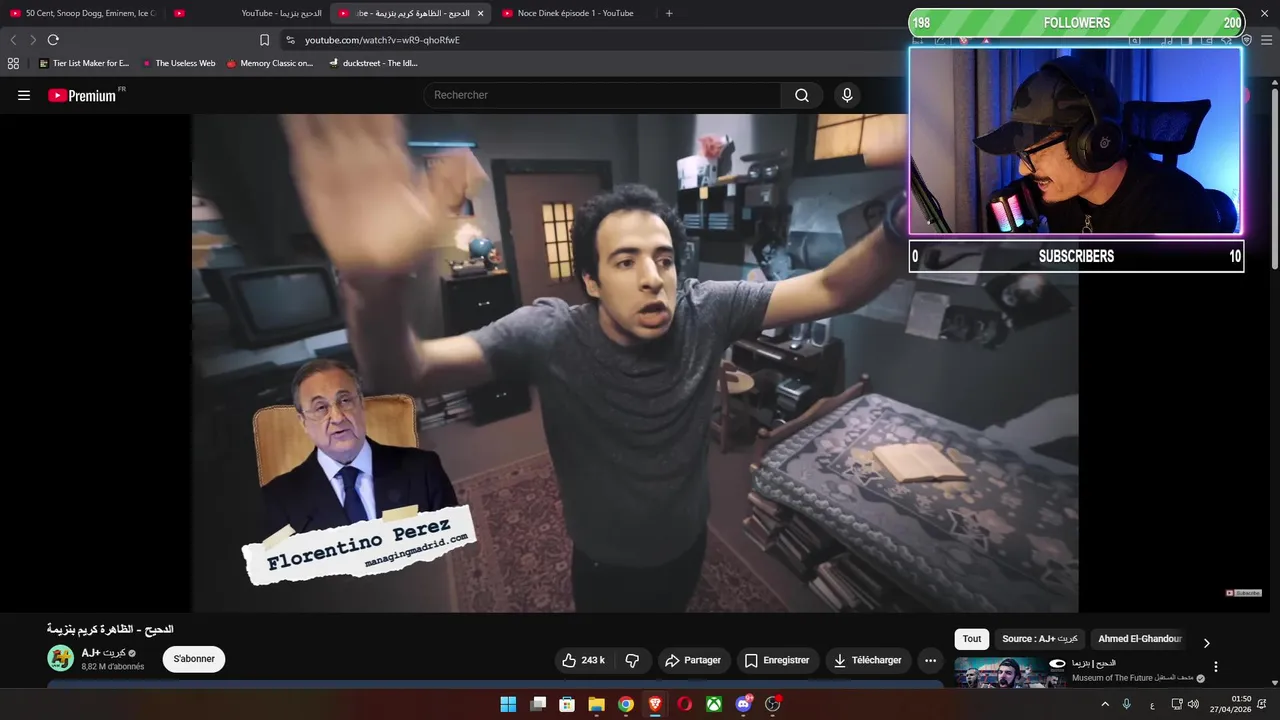This screenshot has height=720, width=1280.
Task: Click the Partager share button
Action: click(x=693, y=660)
